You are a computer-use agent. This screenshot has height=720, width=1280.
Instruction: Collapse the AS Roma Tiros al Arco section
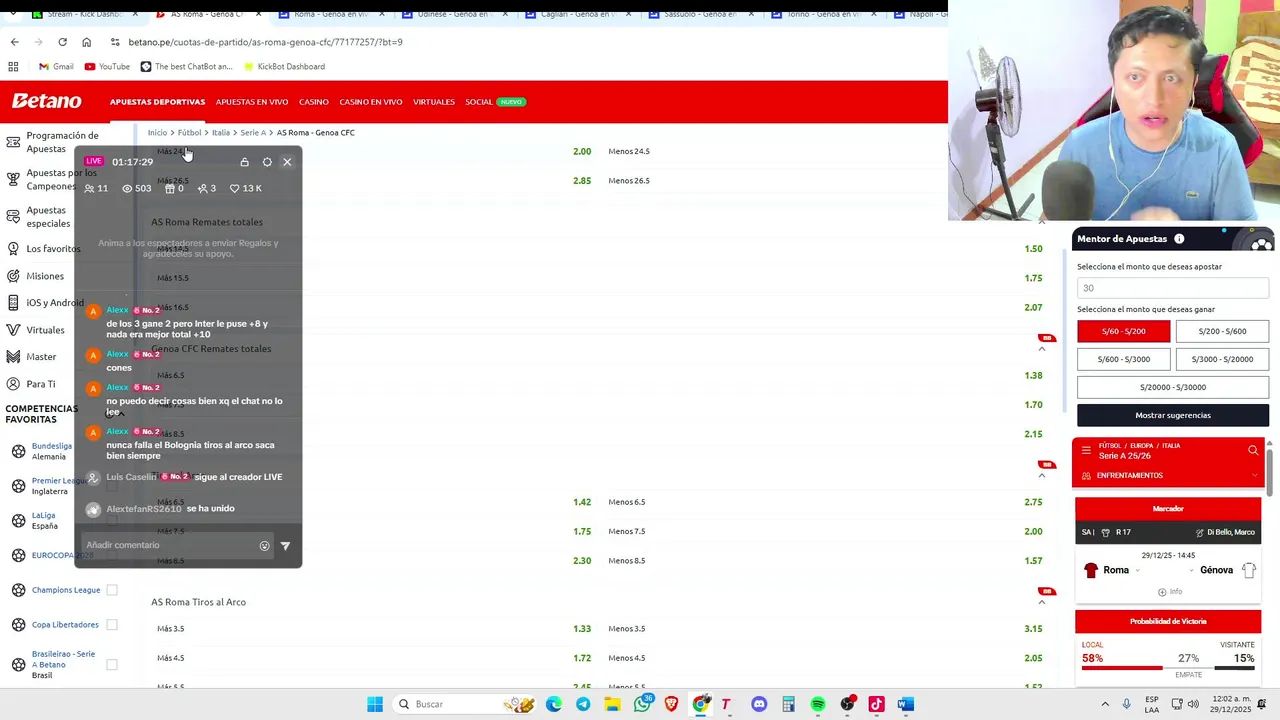click(x=1042, y=602)
